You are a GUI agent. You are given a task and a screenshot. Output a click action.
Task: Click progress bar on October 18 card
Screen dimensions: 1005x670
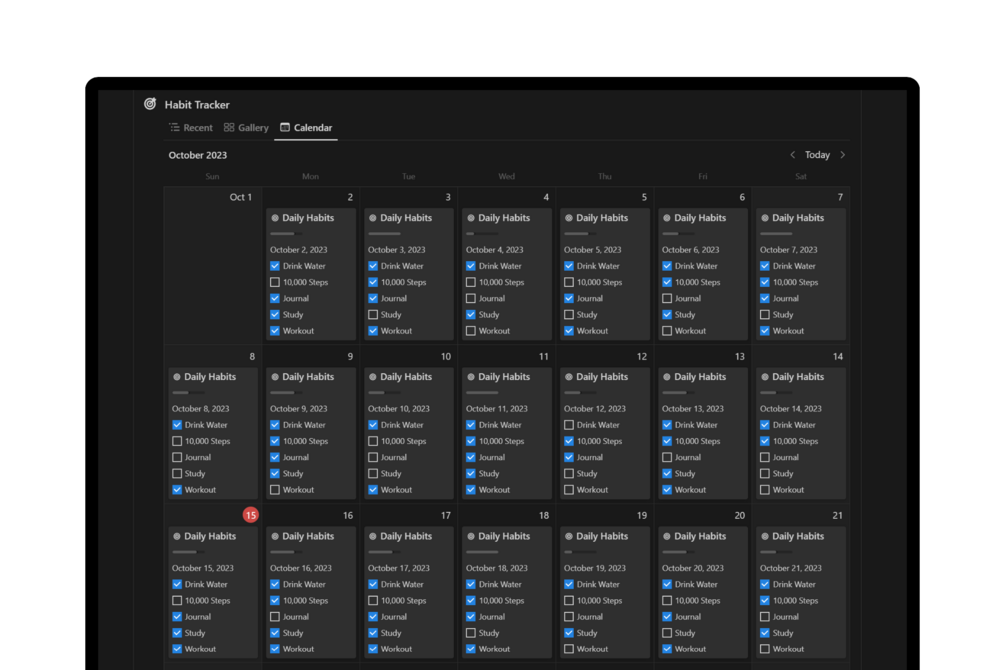[483, 552]
